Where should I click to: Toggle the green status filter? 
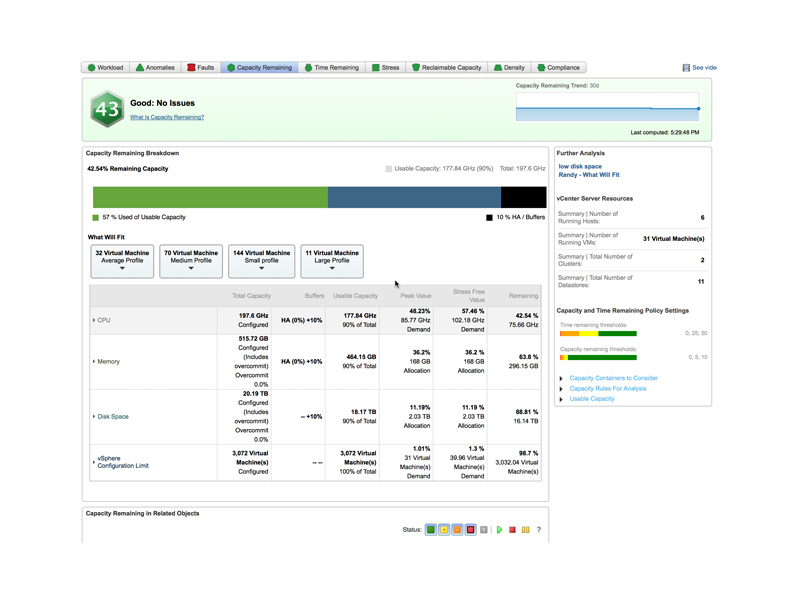[x=431, y=530]
